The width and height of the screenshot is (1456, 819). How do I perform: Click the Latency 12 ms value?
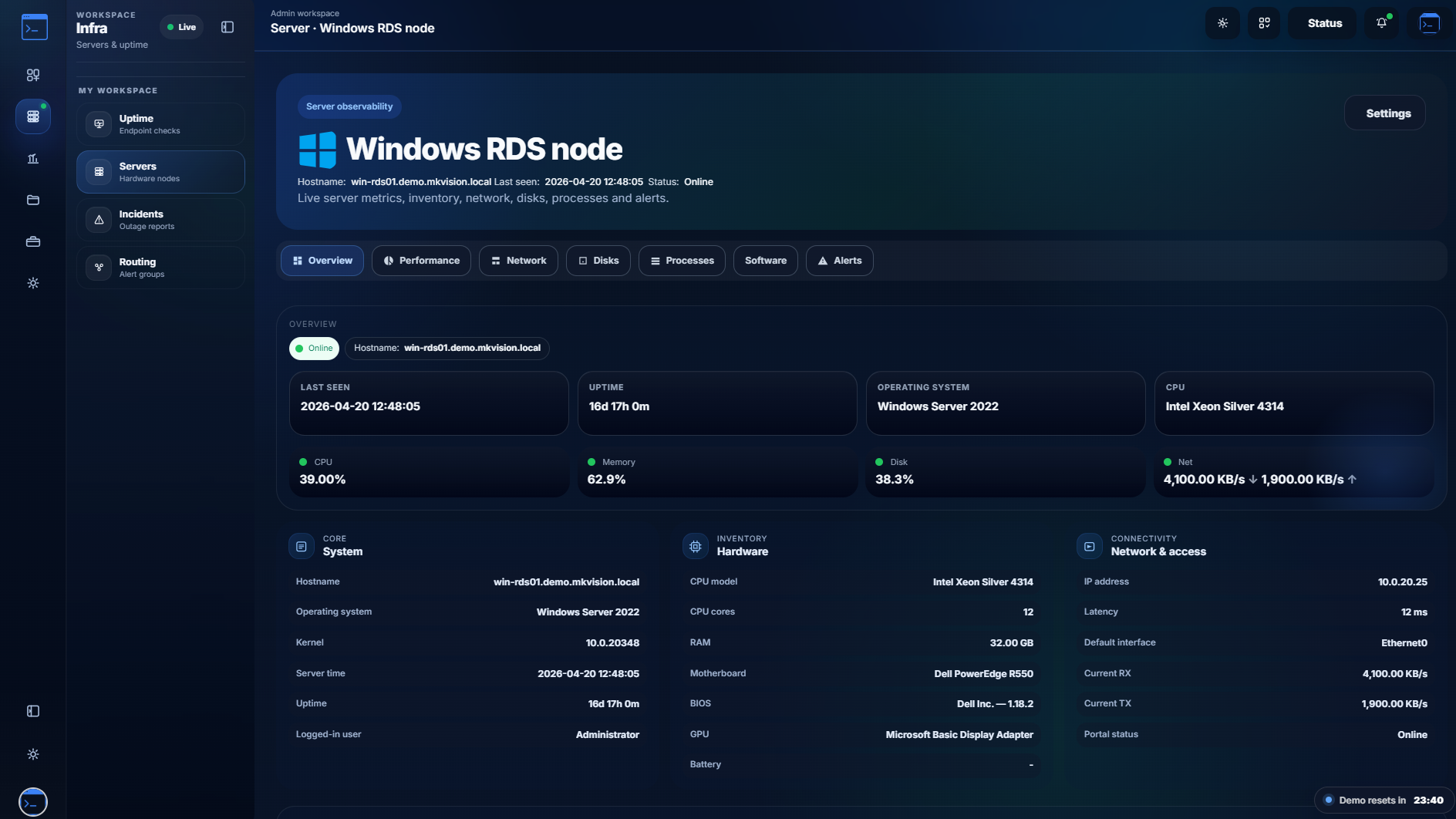point(1414,612)
